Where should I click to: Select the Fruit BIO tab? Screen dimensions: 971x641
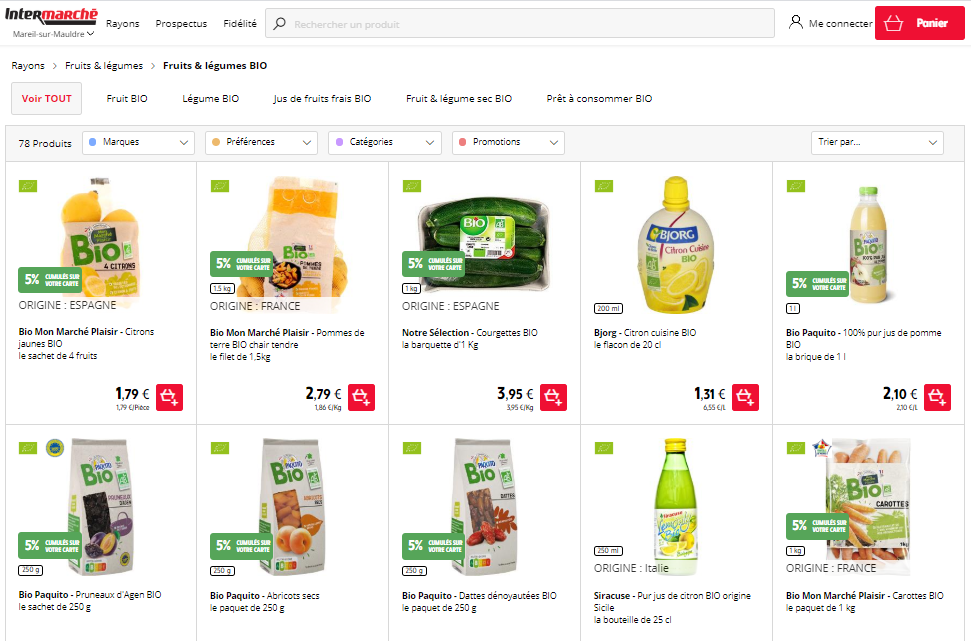127,98
